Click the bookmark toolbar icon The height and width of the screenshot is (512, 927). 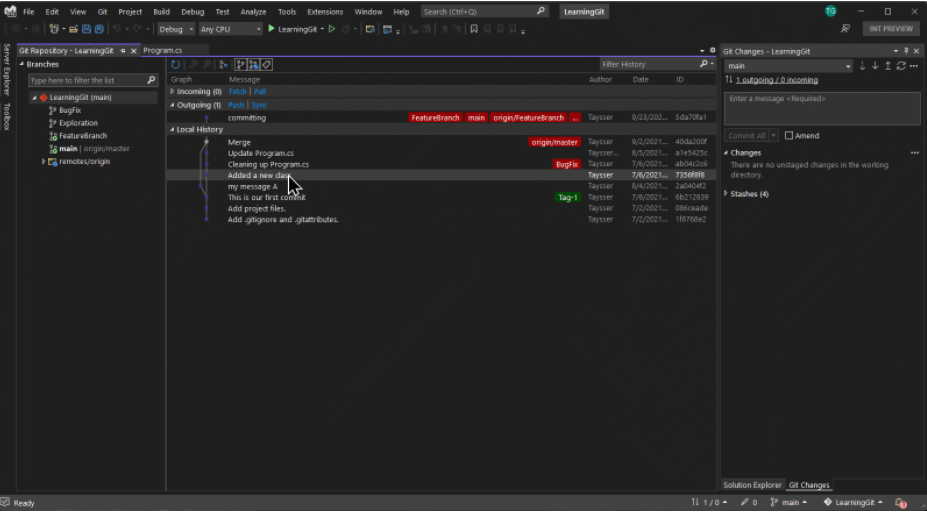474,29
